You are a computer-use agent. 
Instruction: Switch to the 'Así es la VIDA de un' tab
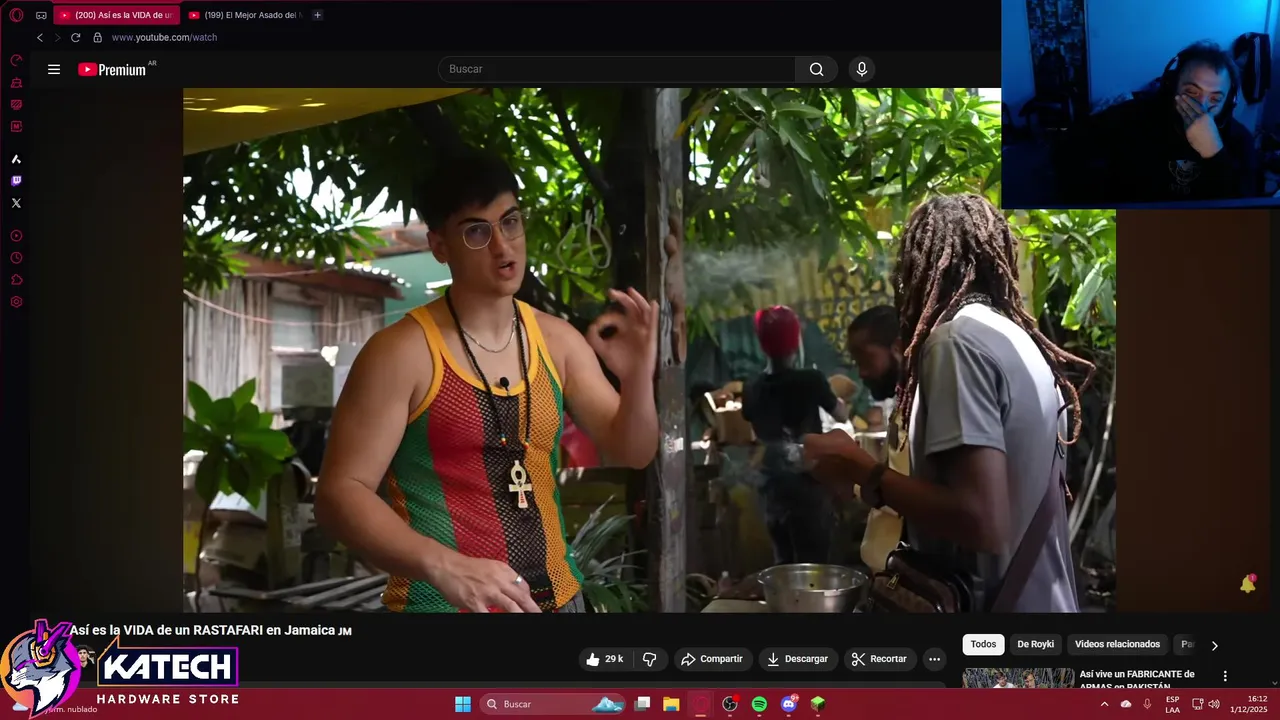pyautogui.click(x=117, y=15)
